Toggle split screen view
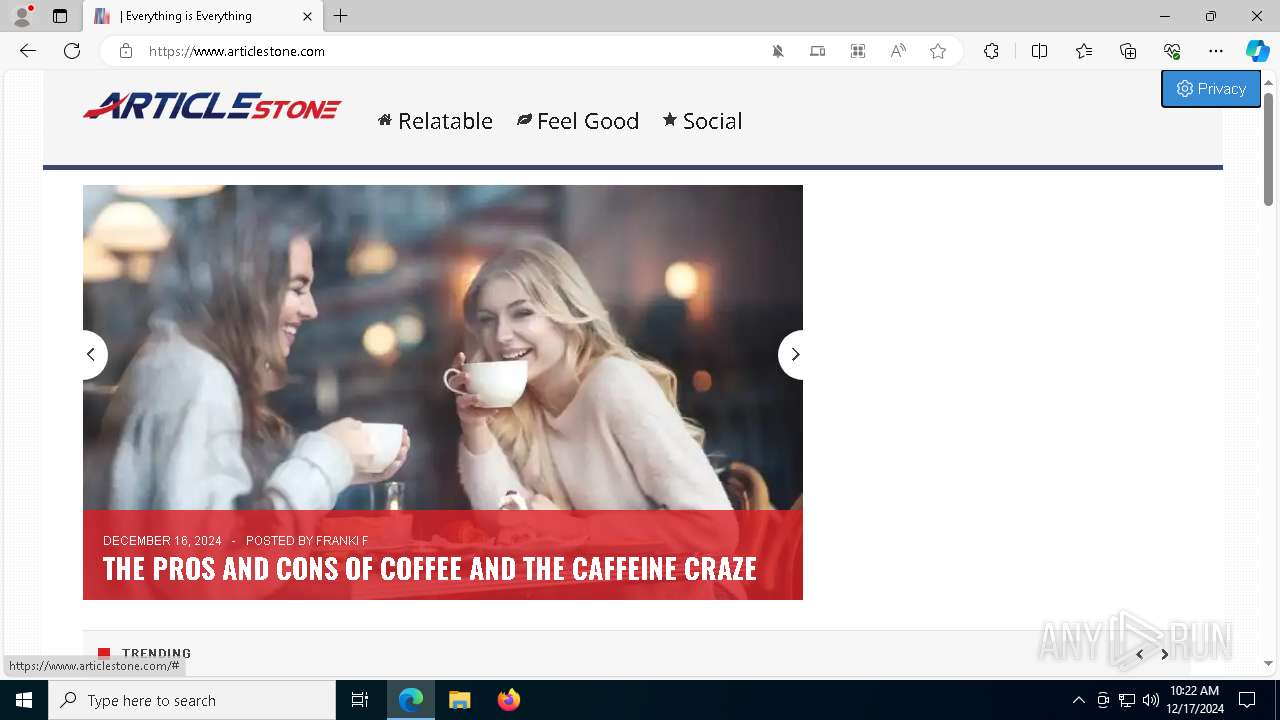Viewport: 1280px width, 720px height. point(1039,51)
